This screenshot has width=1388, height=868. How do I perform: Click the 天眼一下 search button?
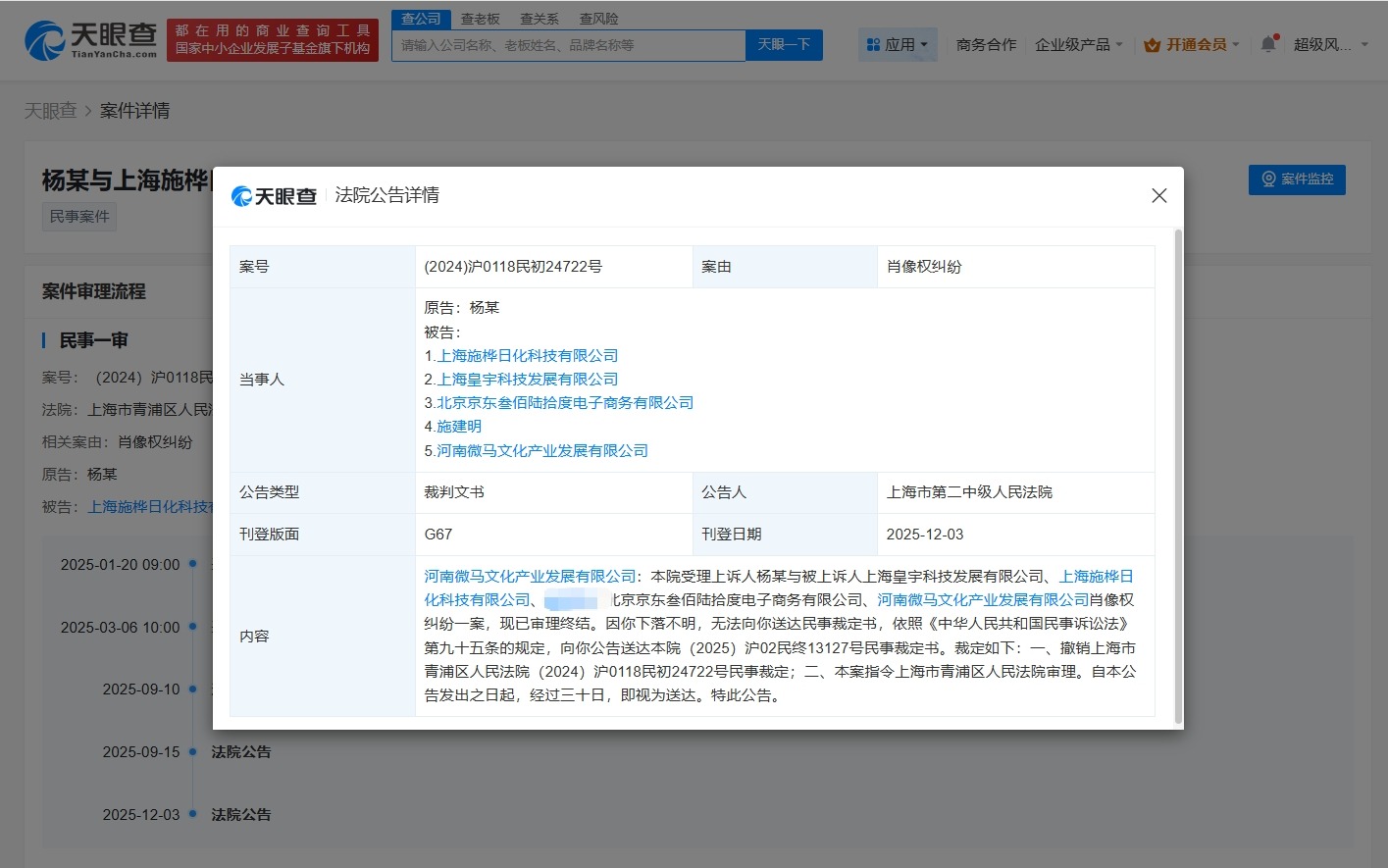(x=783, y=45)
